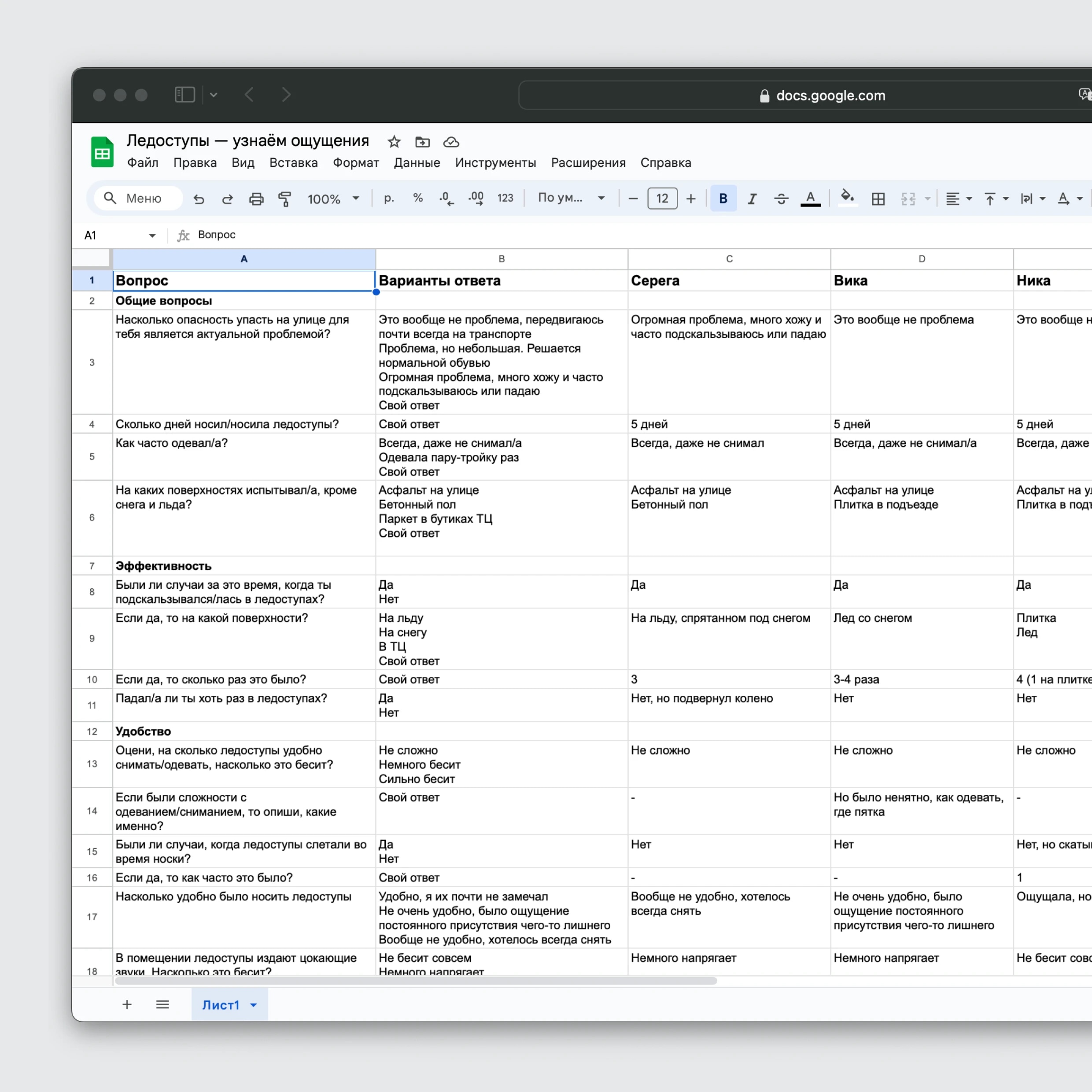
Task: Increase font size with plus button
Action: click(691, 199)
